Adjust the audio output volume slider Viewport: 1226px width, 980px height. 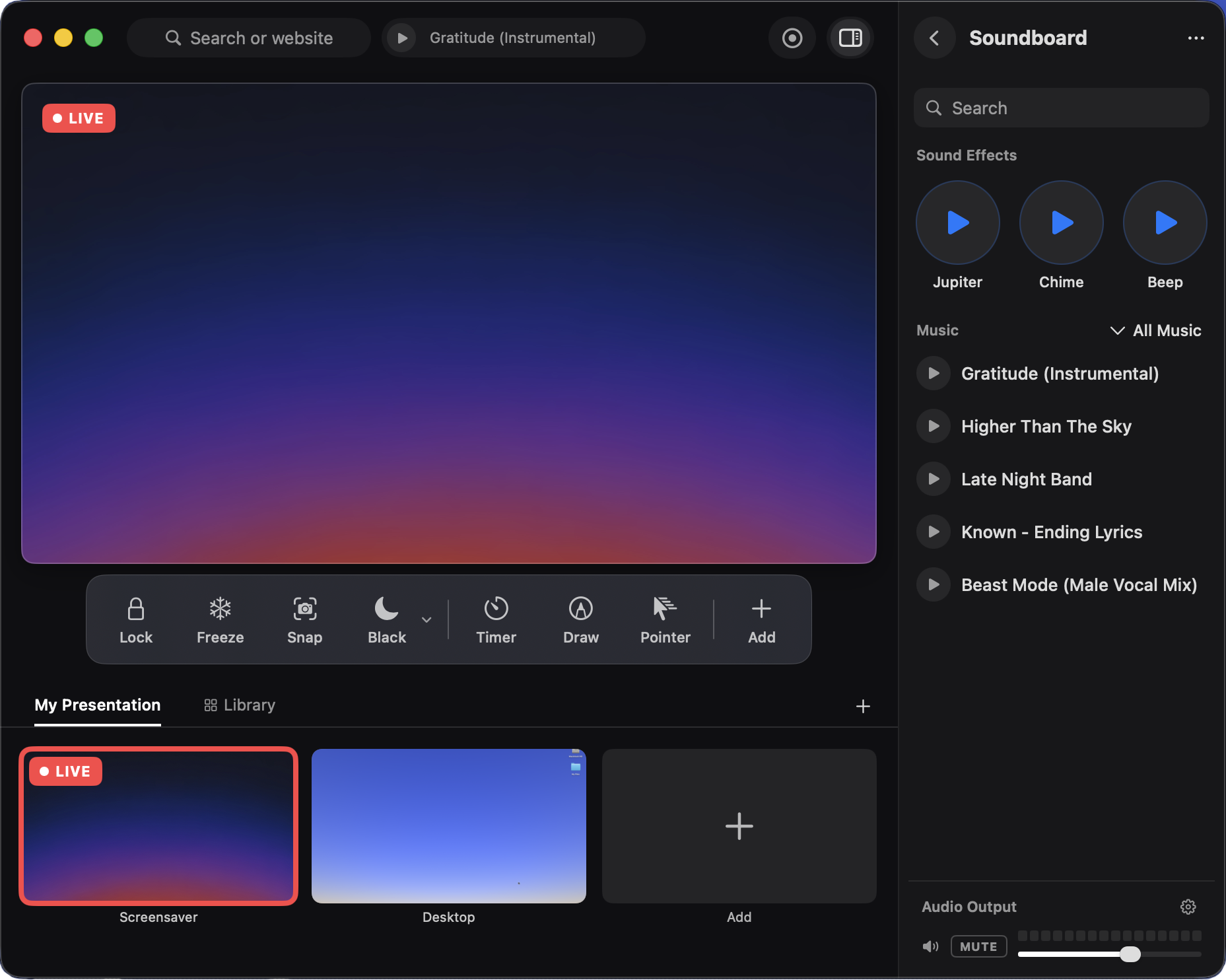coord(1130,954)
